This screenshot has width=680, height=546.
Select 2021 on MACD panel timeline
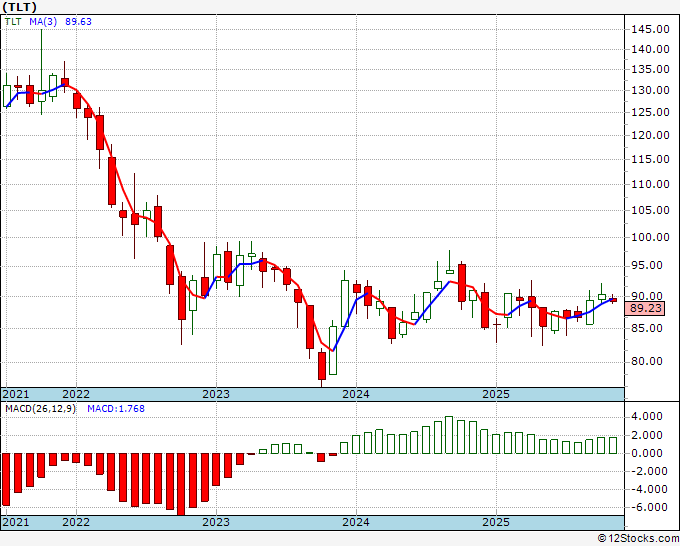click(x=16, y=522)
